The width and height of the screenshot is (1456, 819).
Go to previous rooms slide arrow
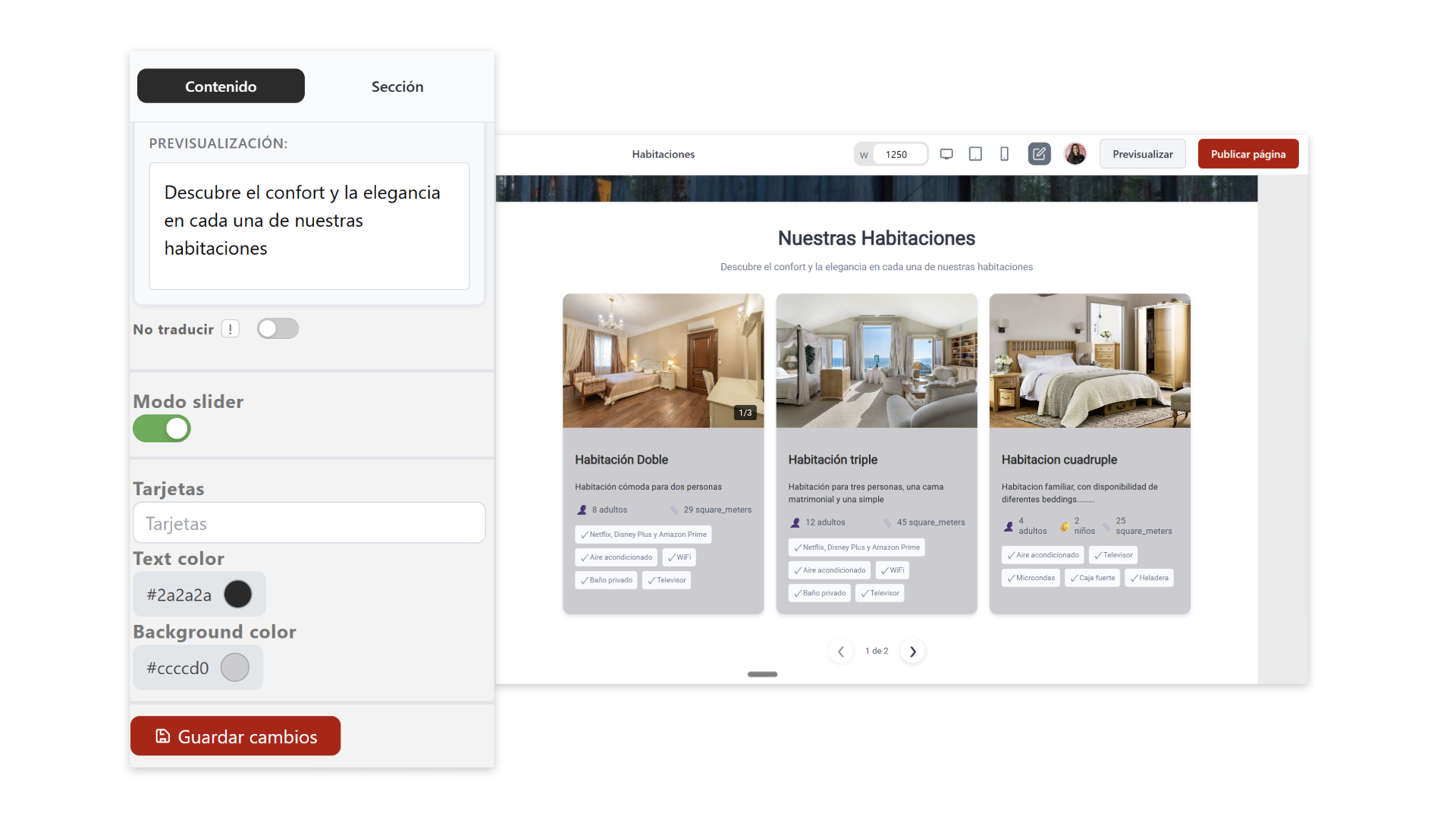point(841,651)
